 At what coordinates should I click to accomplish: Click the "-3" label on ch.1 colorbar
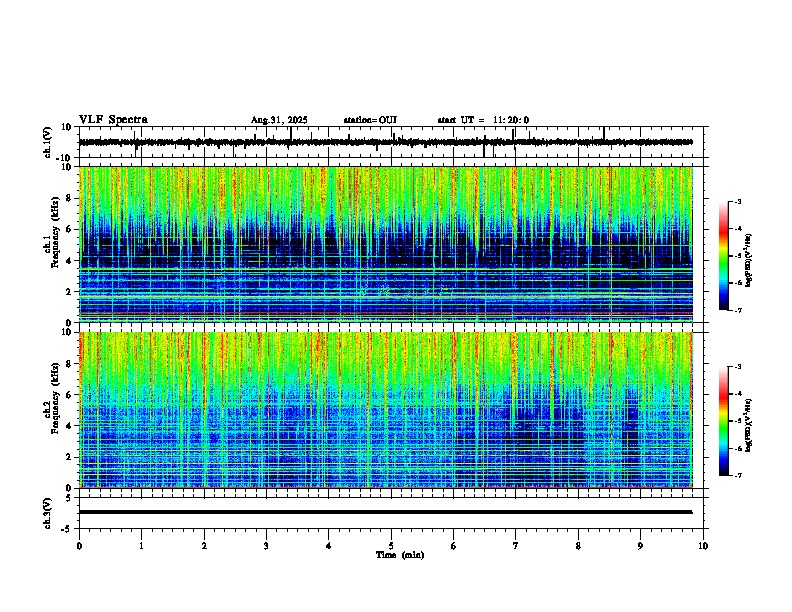(737, 201)
